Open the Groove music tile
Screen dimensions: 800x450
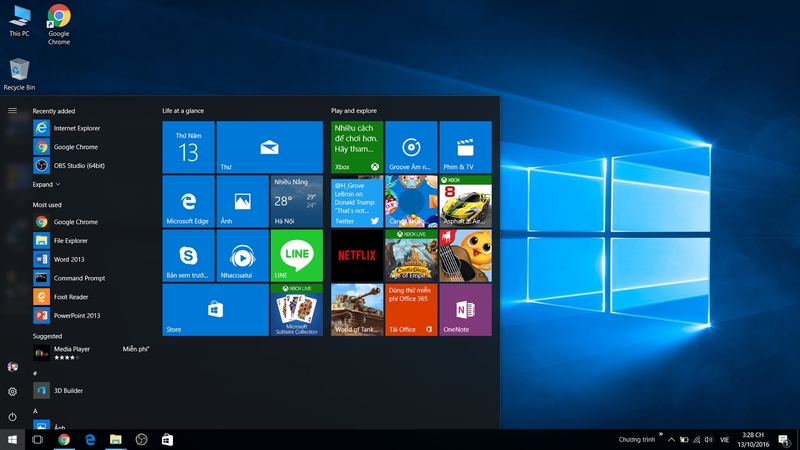tap(411, 147)
